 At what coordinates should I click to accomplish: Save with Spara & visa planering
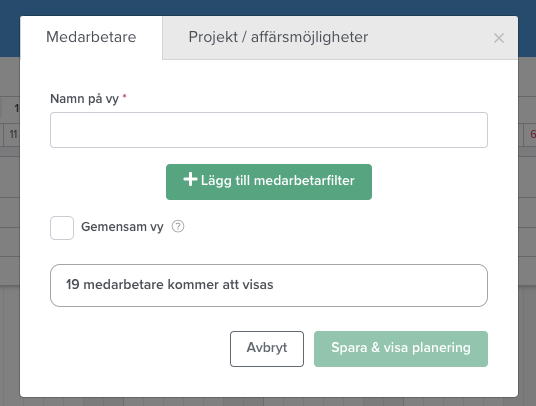401,349
